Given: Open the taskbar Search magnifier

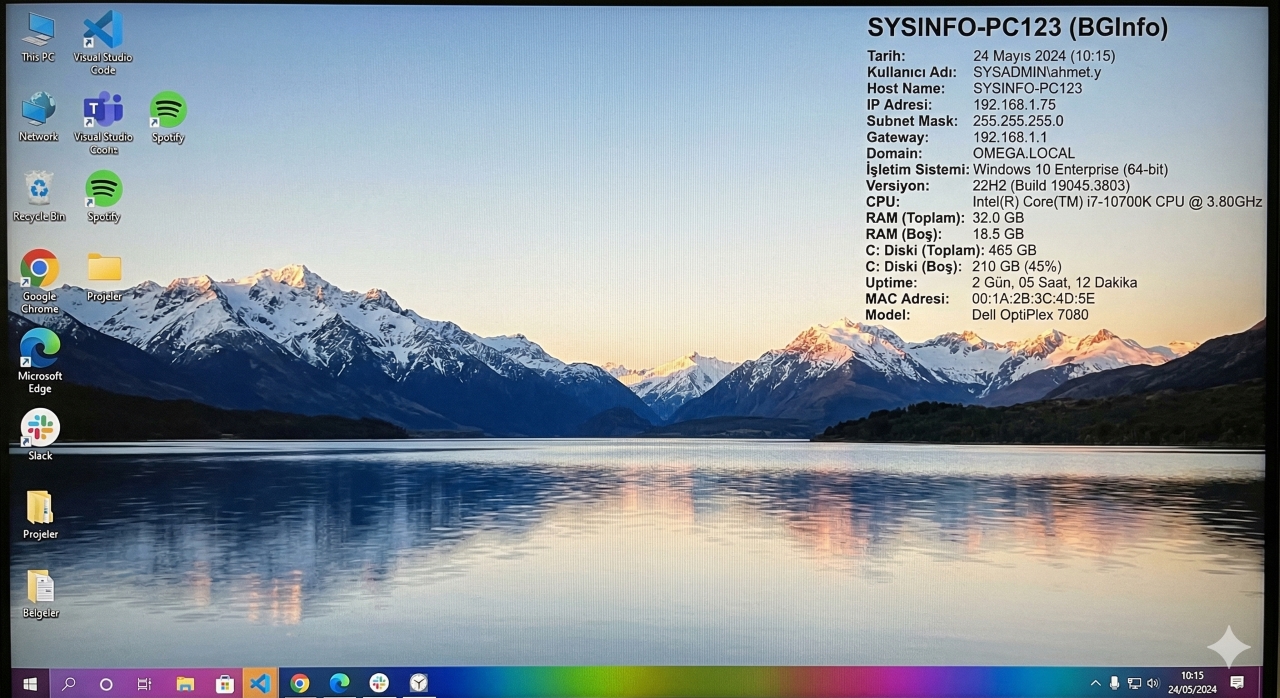Looking at the screenshot, I should tap(69, 683).
